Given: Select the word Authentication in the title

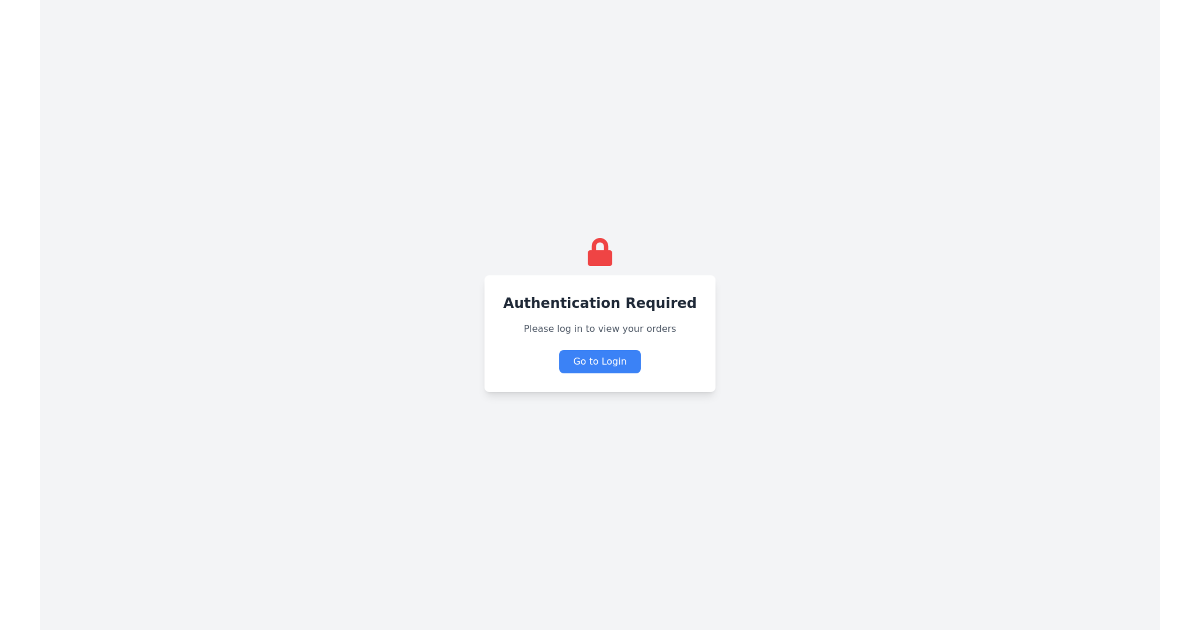Looking at the screenshot, I should pos(562,303).
